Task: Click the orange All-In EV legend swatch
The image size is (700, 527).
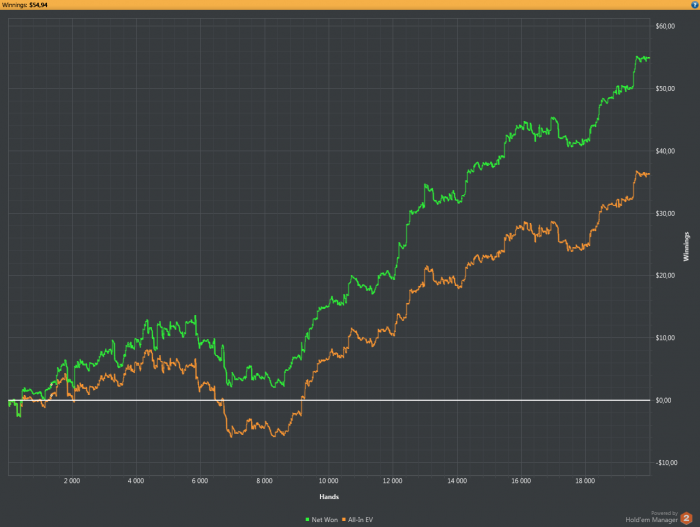Action: pyautogui.click(x=344, y=519)
